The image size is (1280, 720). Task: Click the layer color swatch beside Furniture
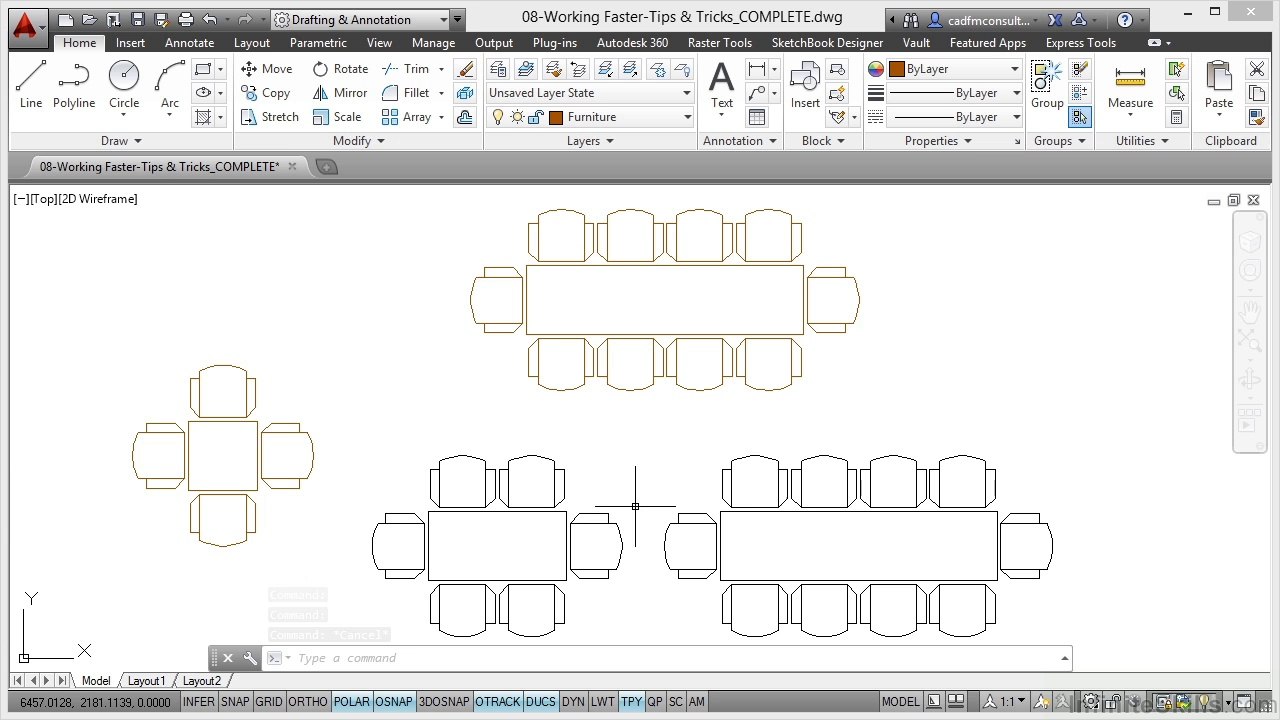point(556,117)
